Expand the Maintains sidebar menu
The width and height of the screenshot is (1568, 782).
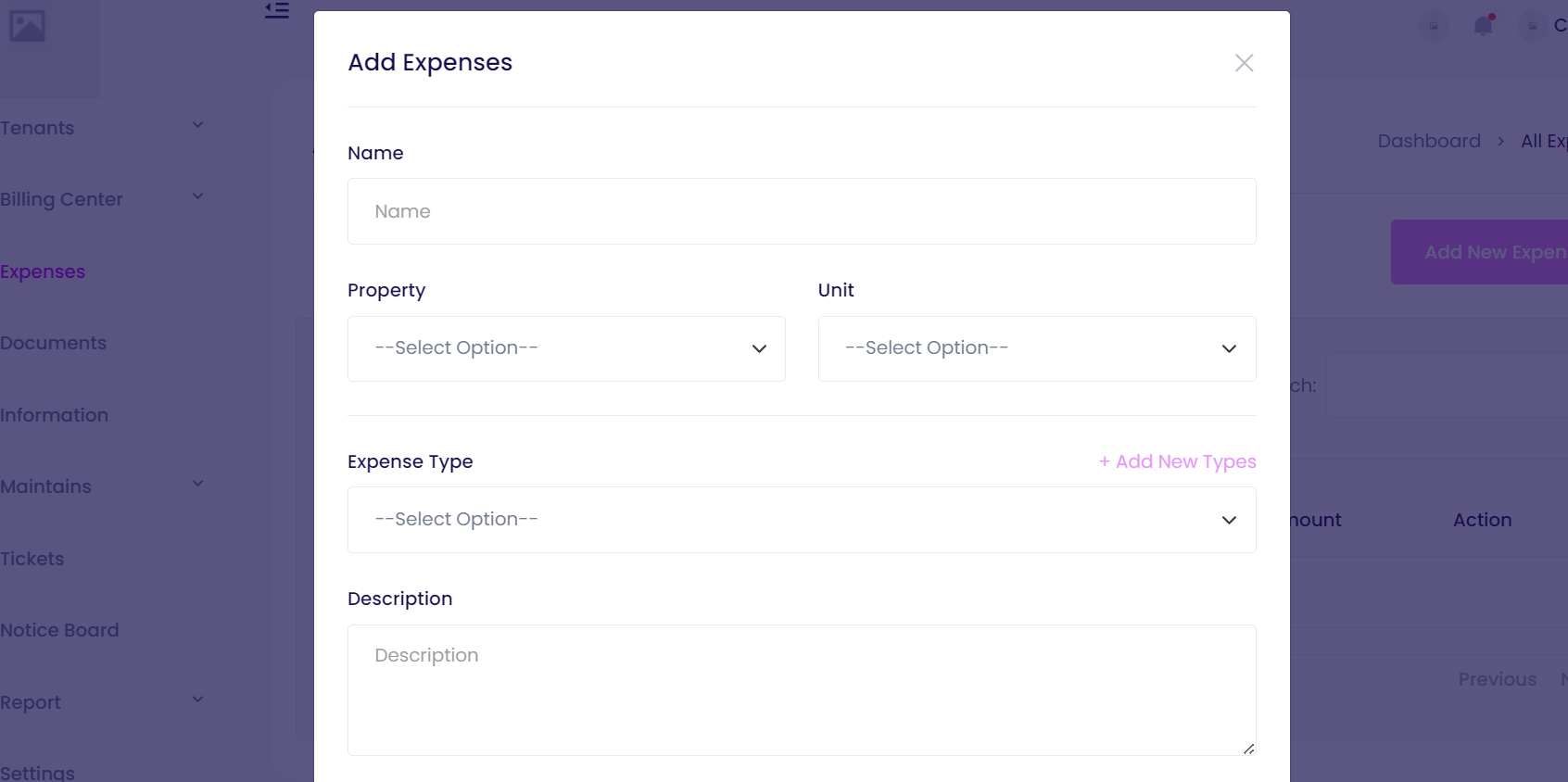pyautogui.click(x=197, y=485)
